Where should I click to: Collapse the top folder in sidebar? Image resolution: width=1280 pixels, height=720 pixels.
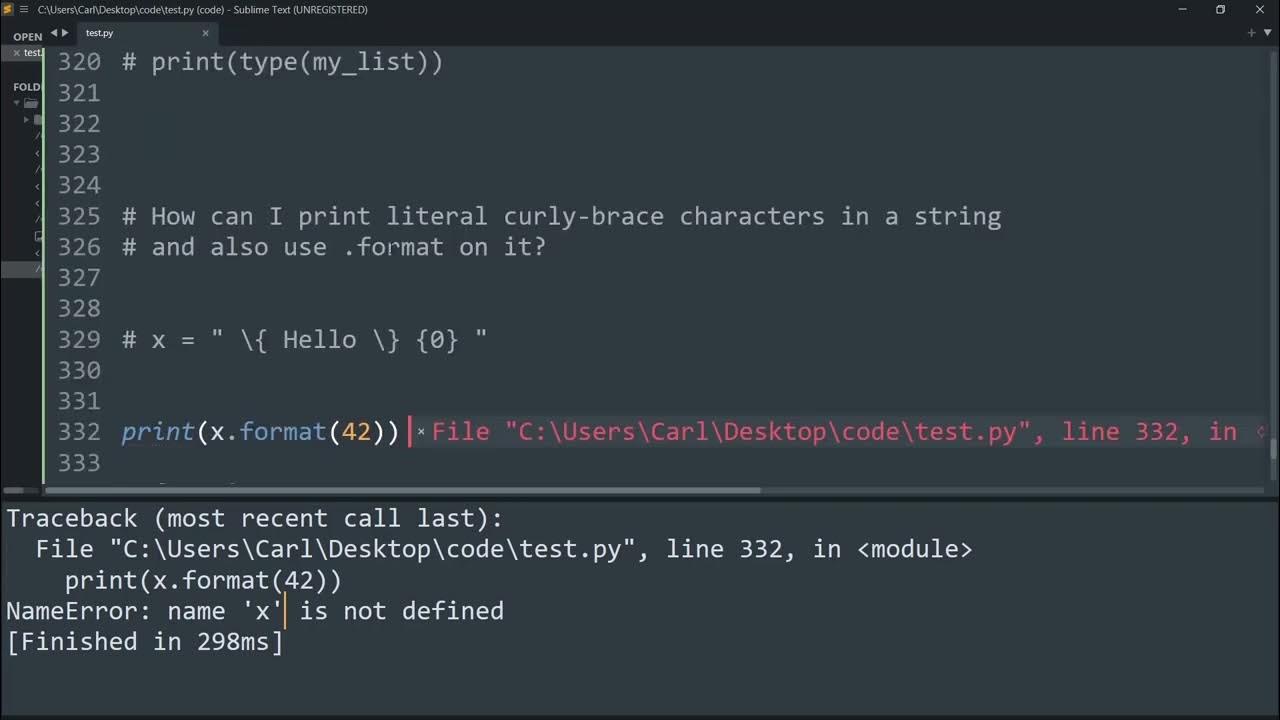pos(17,103)
